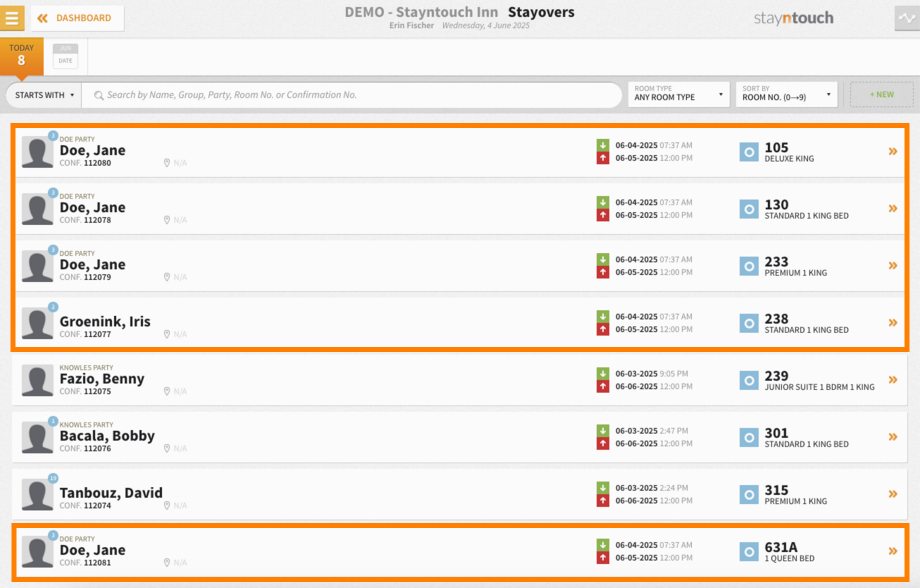Click room status icon for room 631A
Screen dimensions: 920x588
pyautogui.click(x=749, y=552)
